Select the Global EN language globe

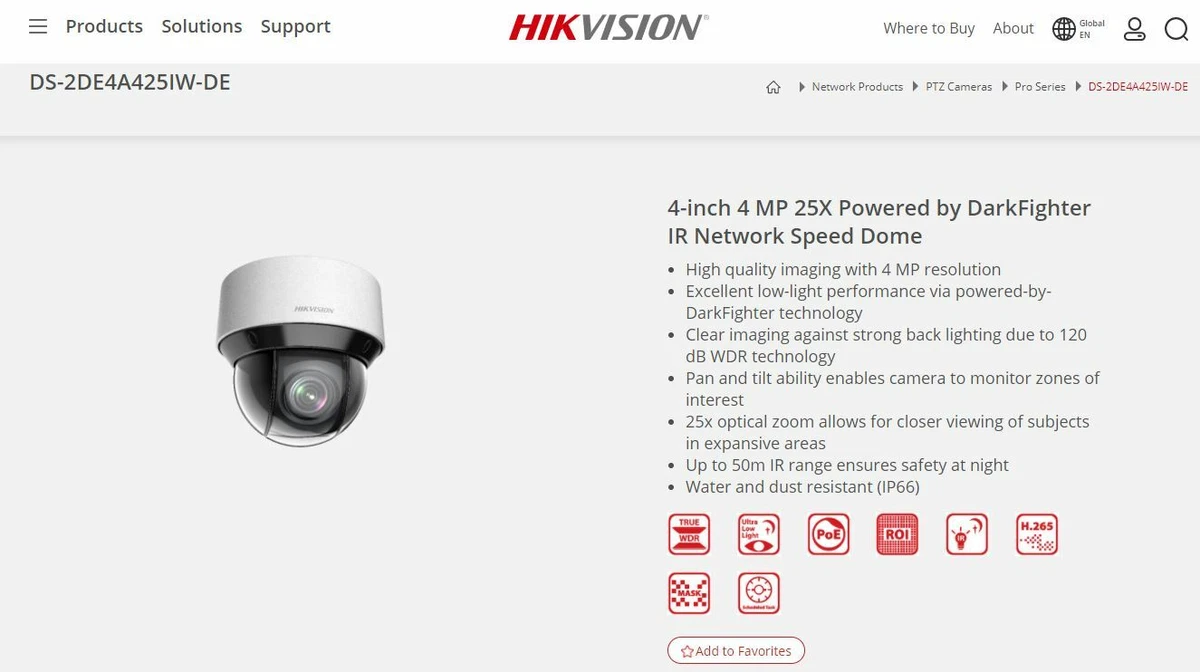click(x=1078, y=29)
